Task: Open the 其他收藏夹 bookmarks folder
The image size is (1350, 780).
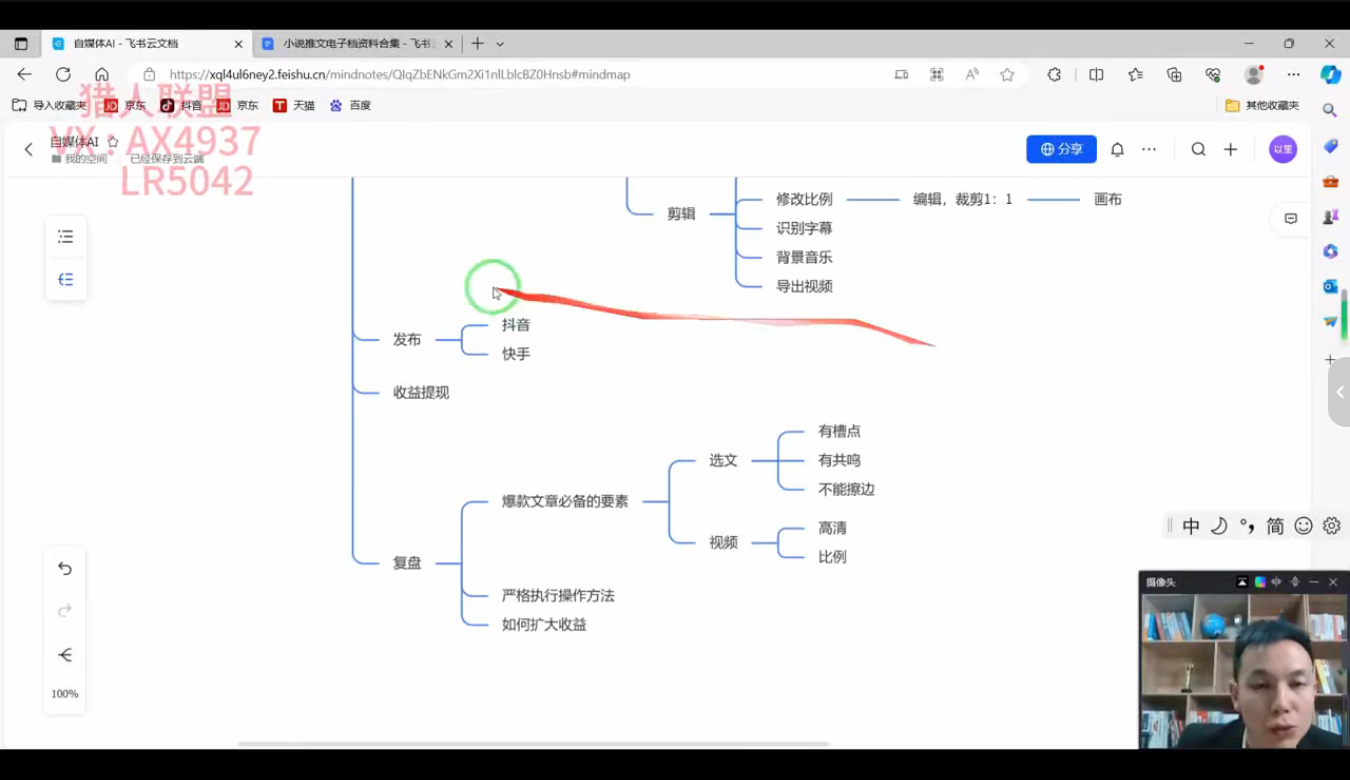Action: [1263, 105]
